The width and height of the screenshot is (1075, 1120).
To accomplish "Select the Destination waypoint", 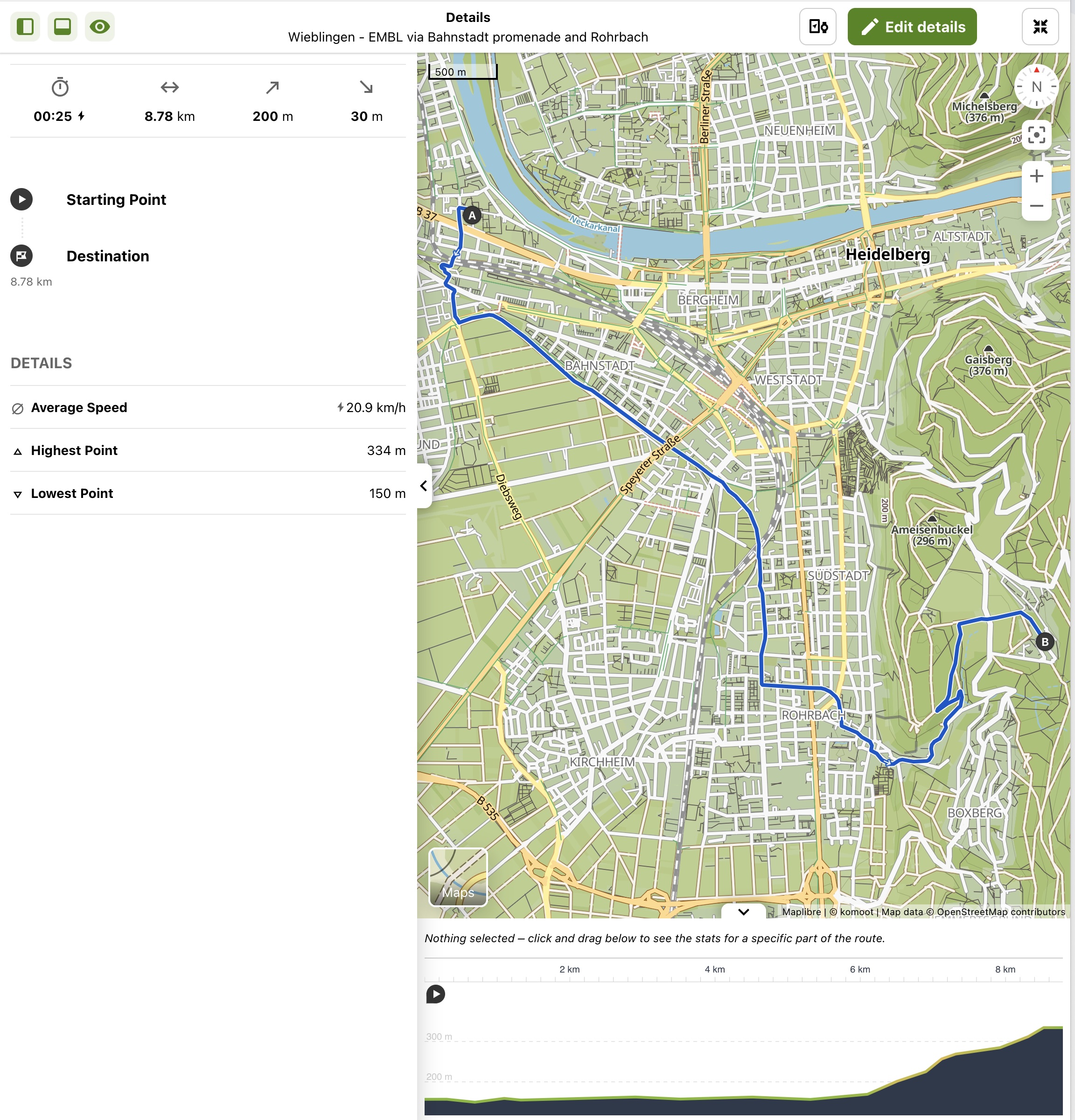I will point(107,256).
